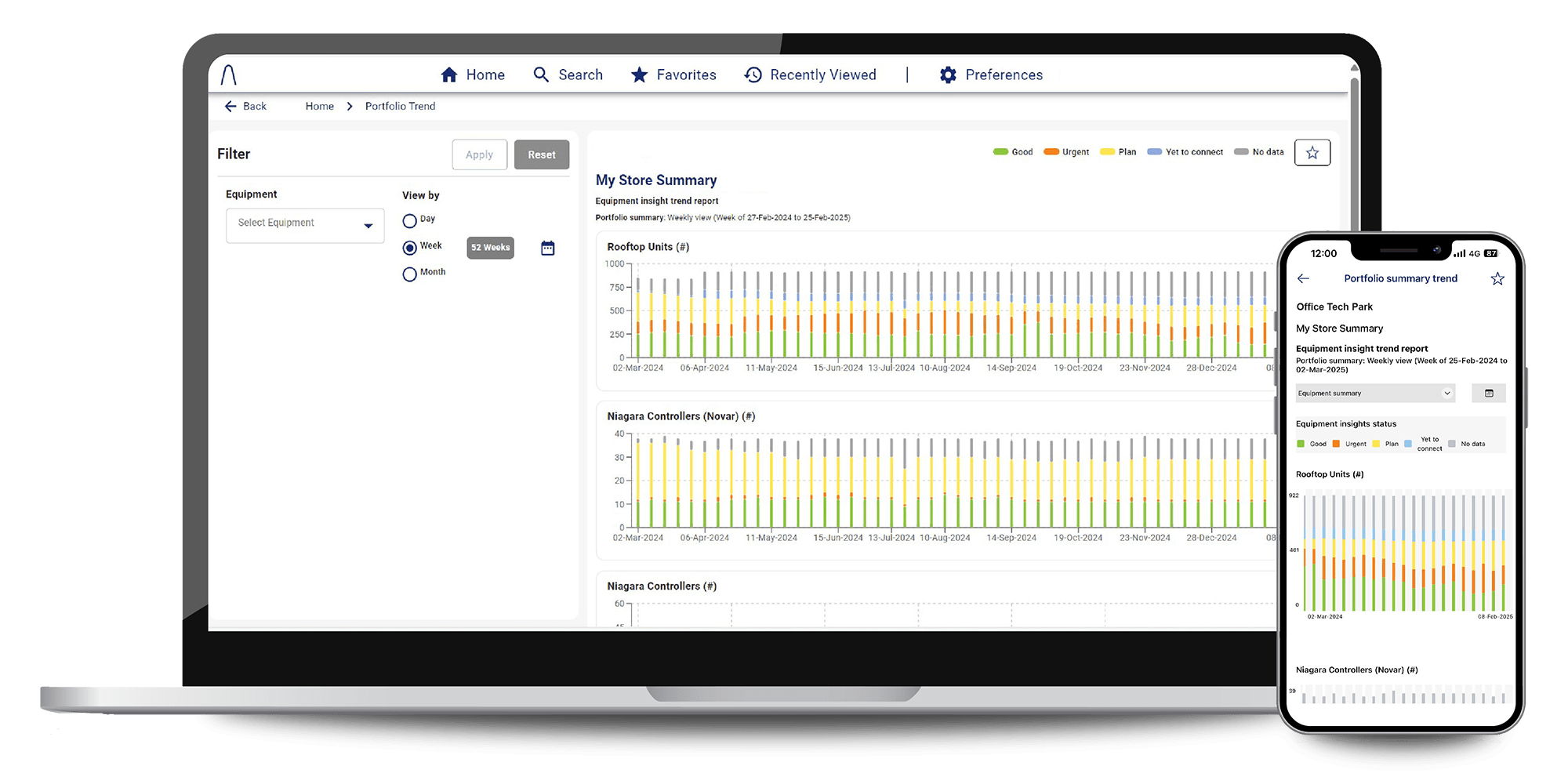Tap the star icon on phone header
The height and width of the screenshot is (784, 1568).
point(1497,279)
